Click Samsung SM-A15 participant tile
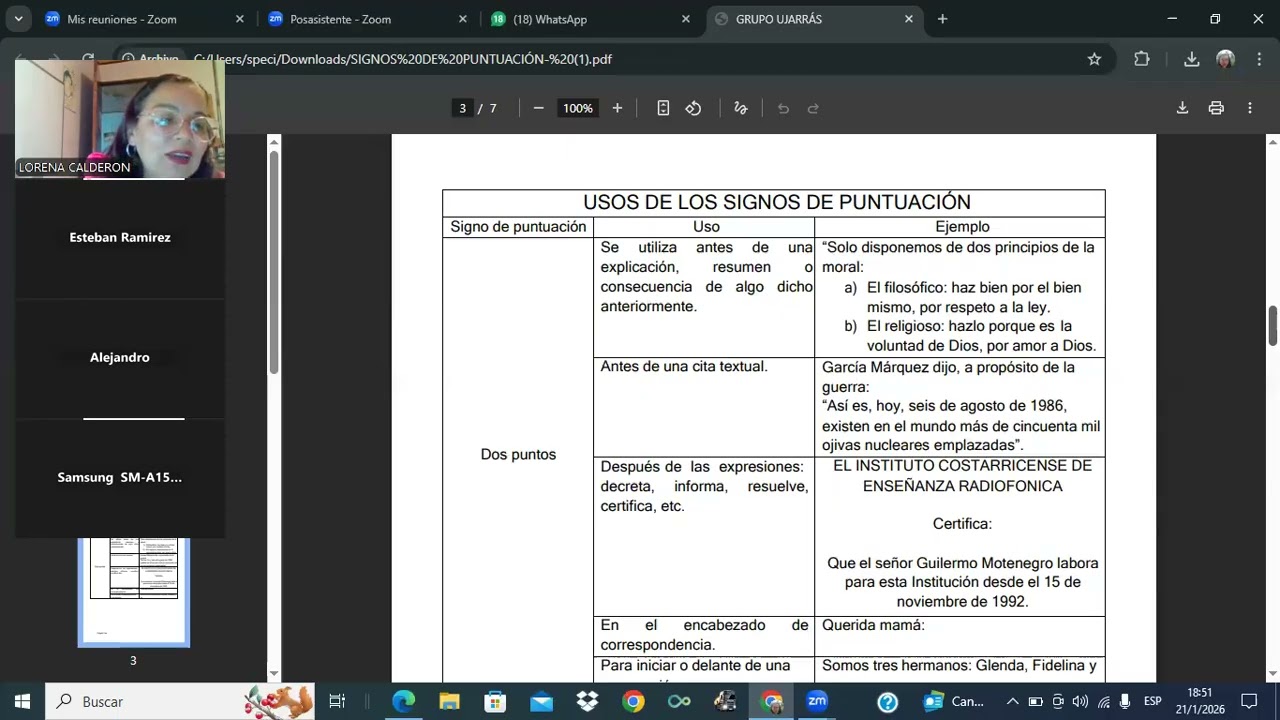This screenshot has height=720, width=1280. (x=120, y=478)
